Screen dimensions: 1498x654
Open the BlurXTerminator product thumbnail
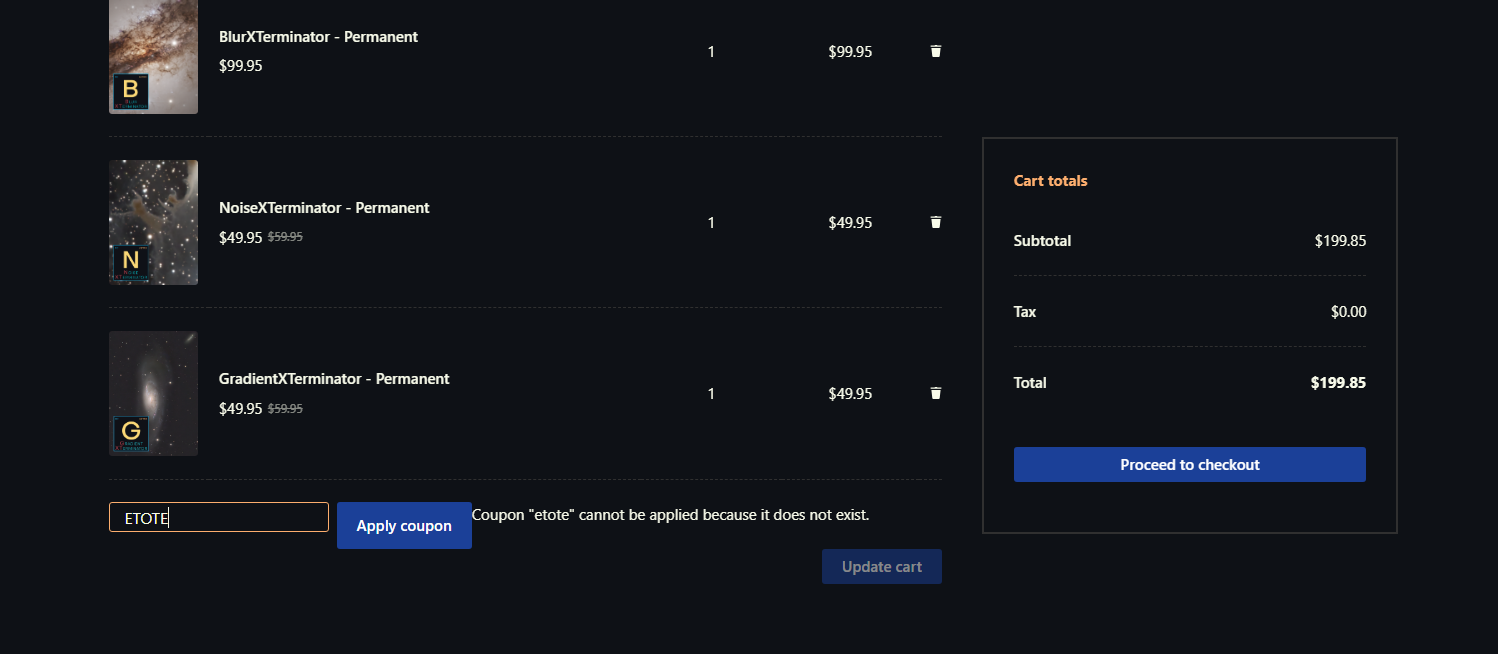tap(153, 56)
